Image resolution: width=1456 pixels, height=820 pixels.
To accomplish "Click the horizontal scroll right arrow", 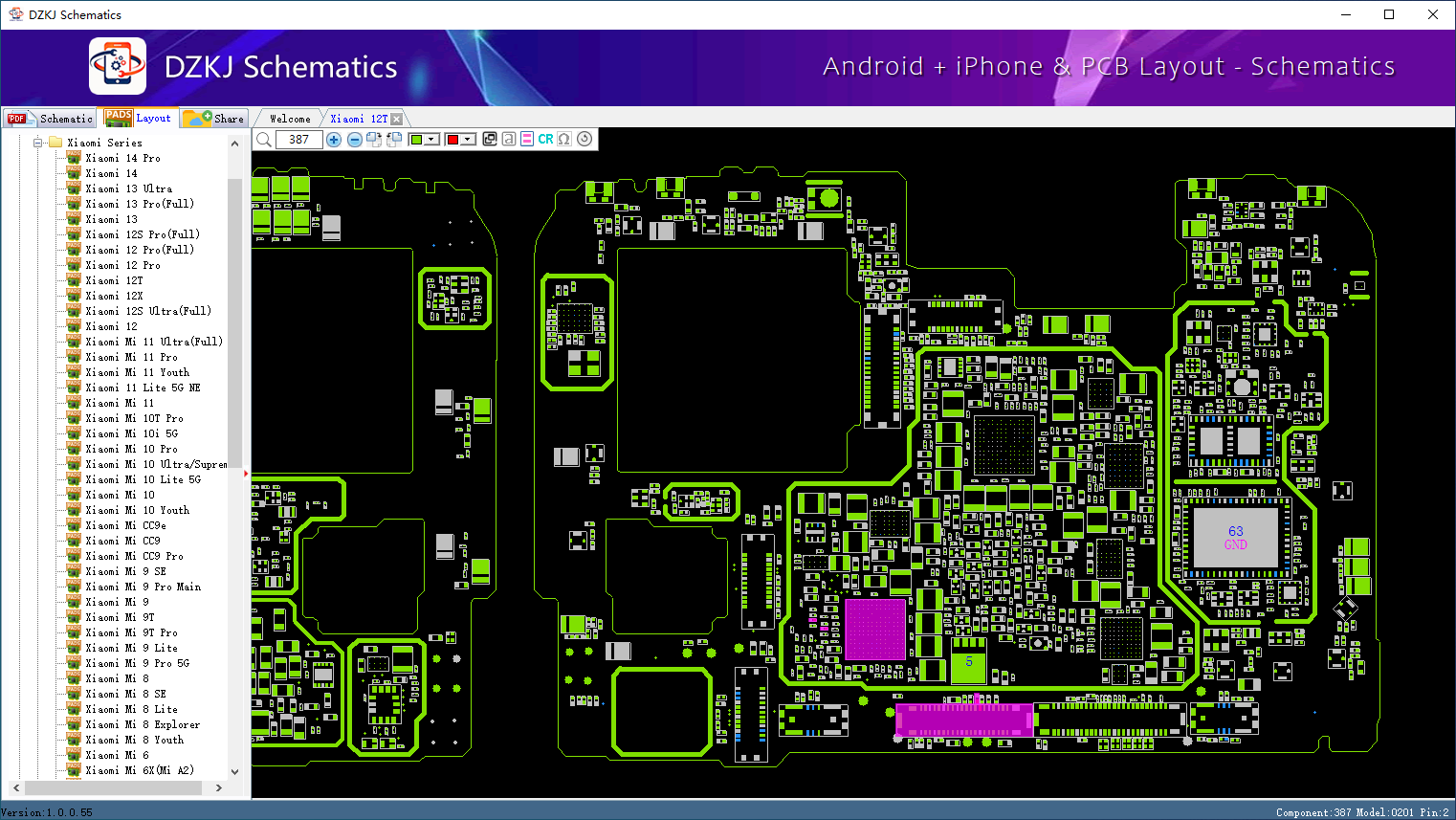I will point(219,788).
